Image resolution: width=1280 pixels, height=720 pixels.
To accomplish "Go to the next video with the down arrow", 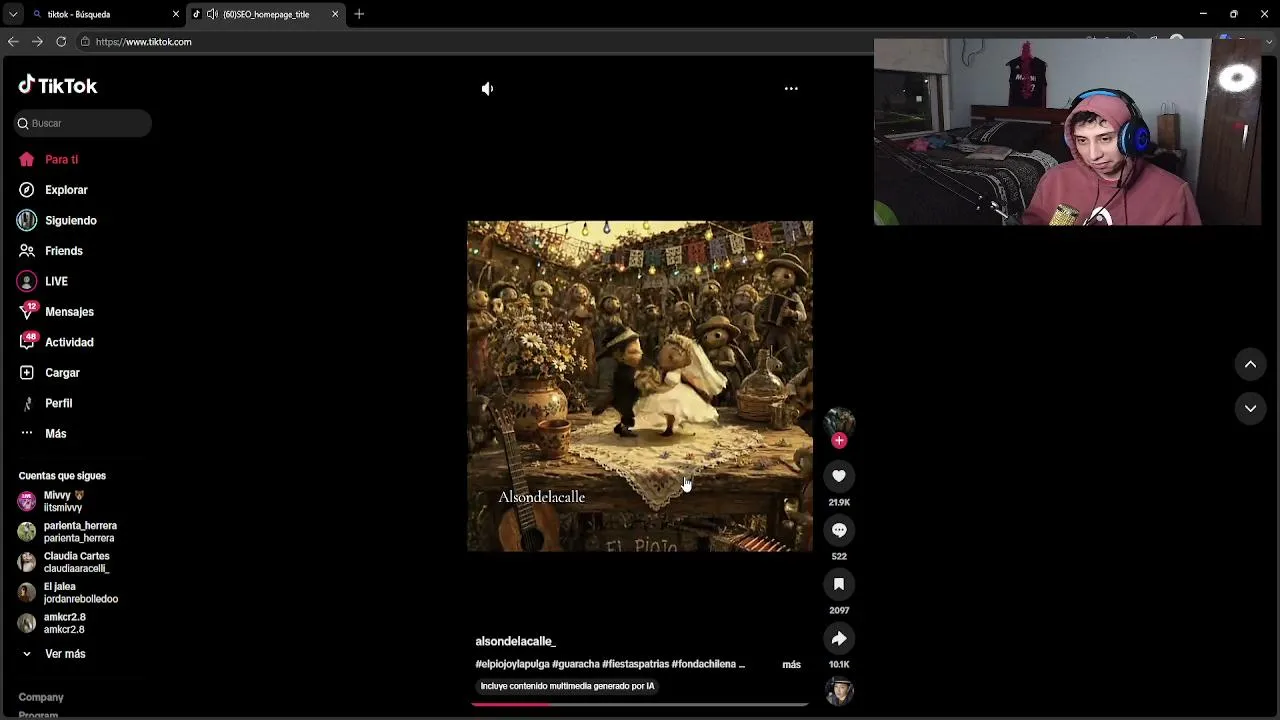I will [x=1250, y=408].
